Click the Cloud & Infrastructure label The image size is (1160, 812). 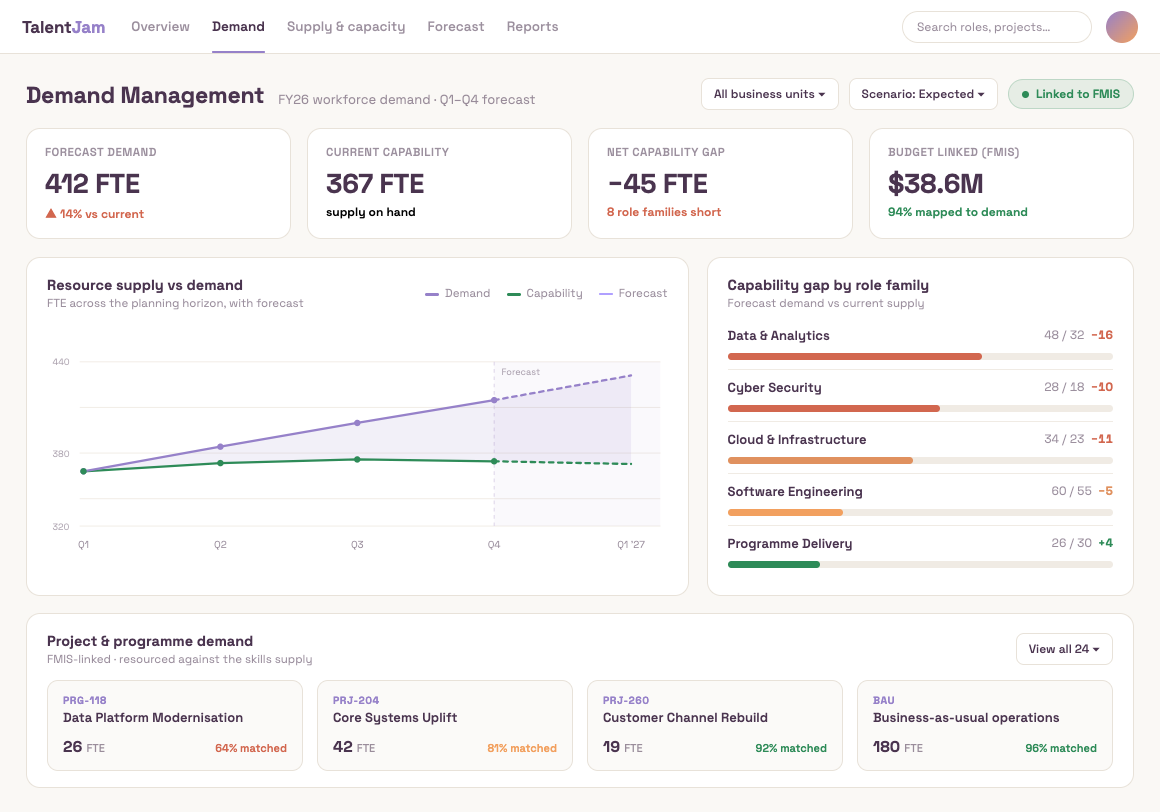coord(797,439)
